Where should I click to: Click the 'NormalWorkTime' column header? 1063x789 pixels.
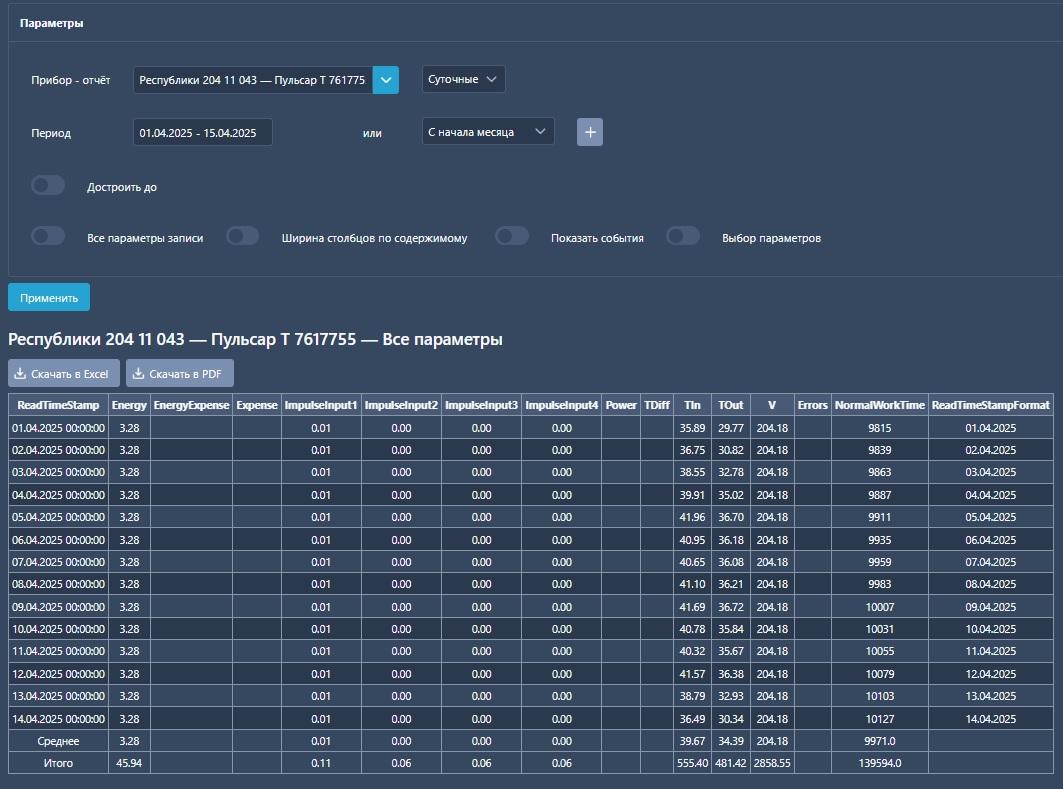tap(879, 405)
